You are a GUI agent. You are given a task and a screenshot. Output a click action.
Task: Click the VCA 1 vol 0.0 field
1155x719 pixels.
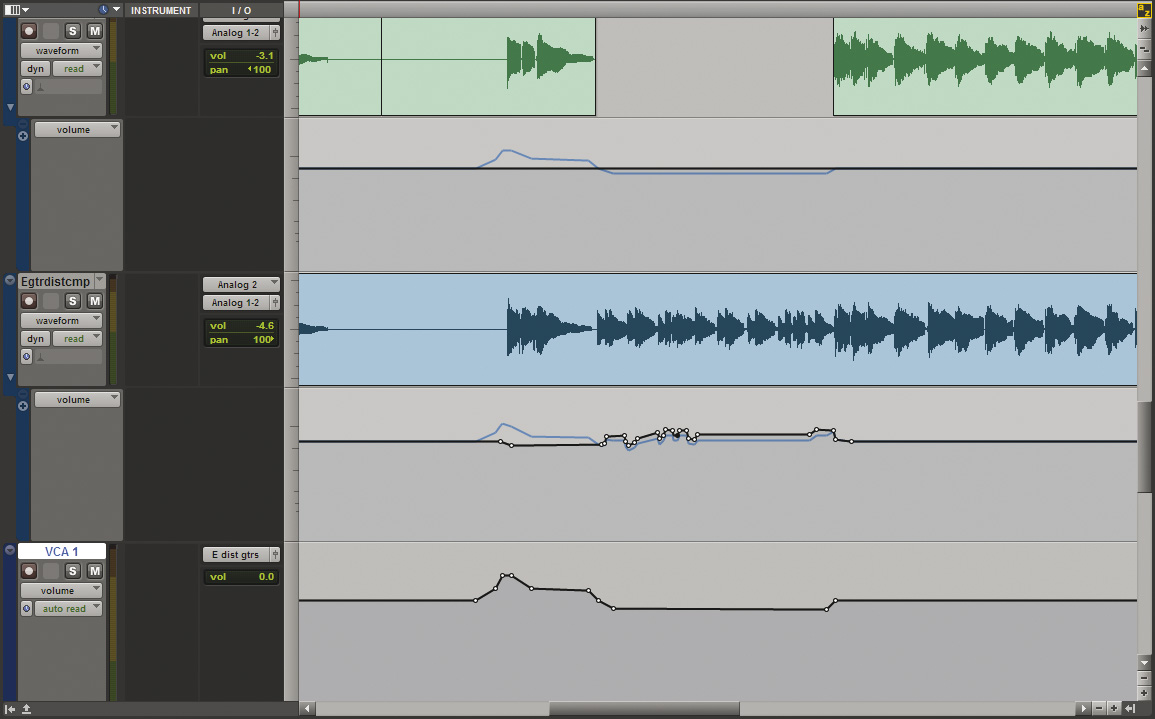pos(241,577)
